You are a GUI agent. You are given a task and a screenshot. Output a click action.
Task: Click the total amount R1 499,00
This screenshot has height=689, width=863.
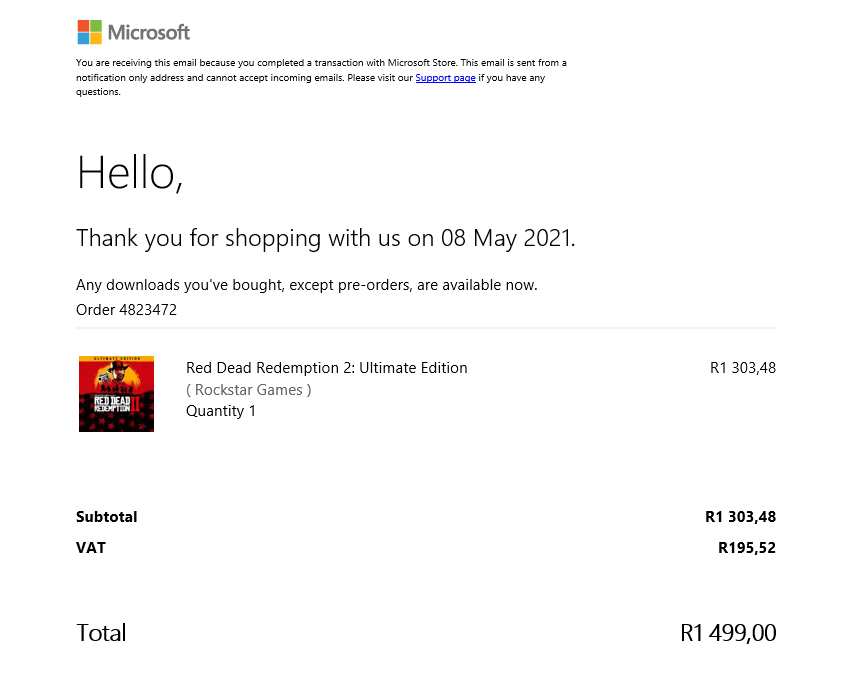tap(728, 633)
